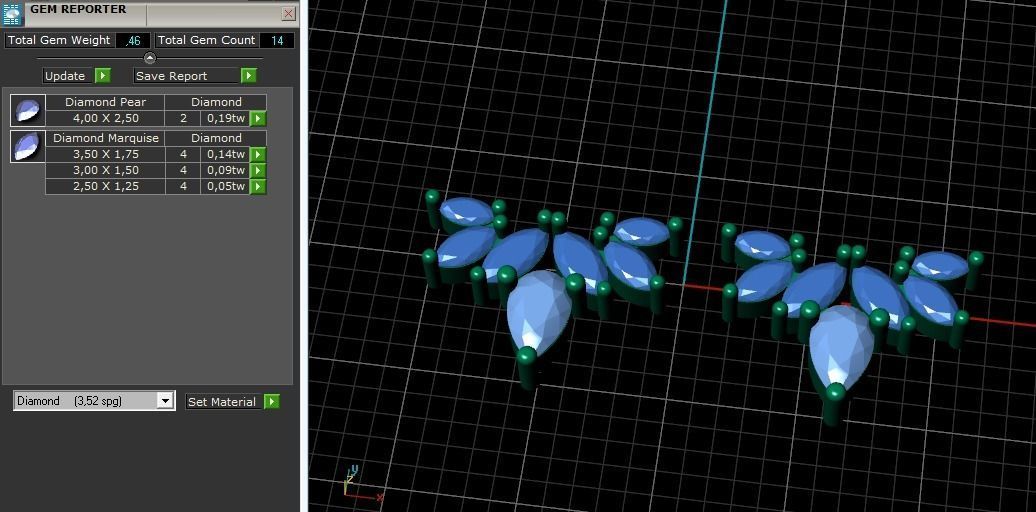
Task: Click the '0,14tw' weight cell
Action: click(226, 154)
